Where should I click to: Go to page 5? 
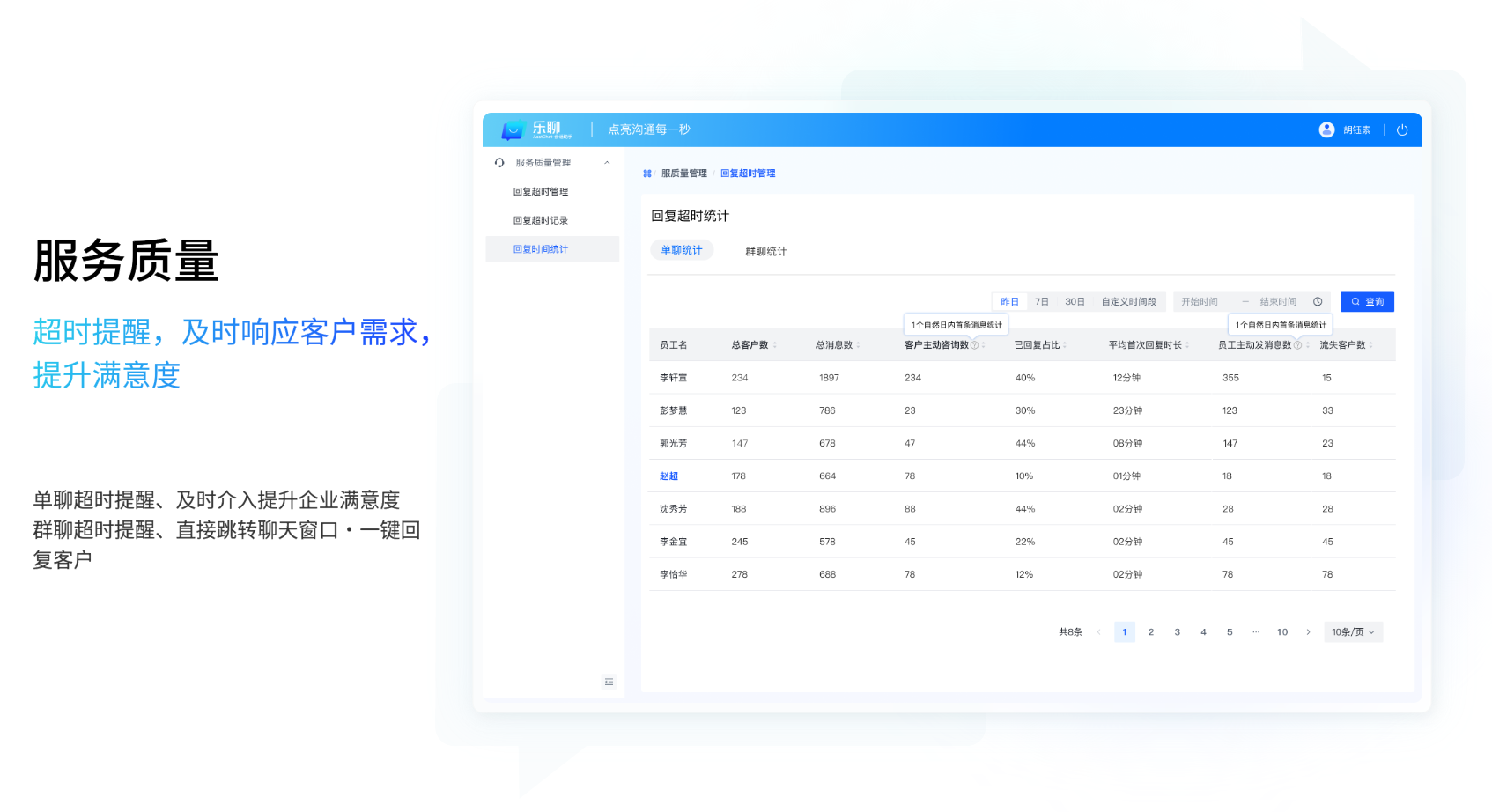pos(1230,632)
